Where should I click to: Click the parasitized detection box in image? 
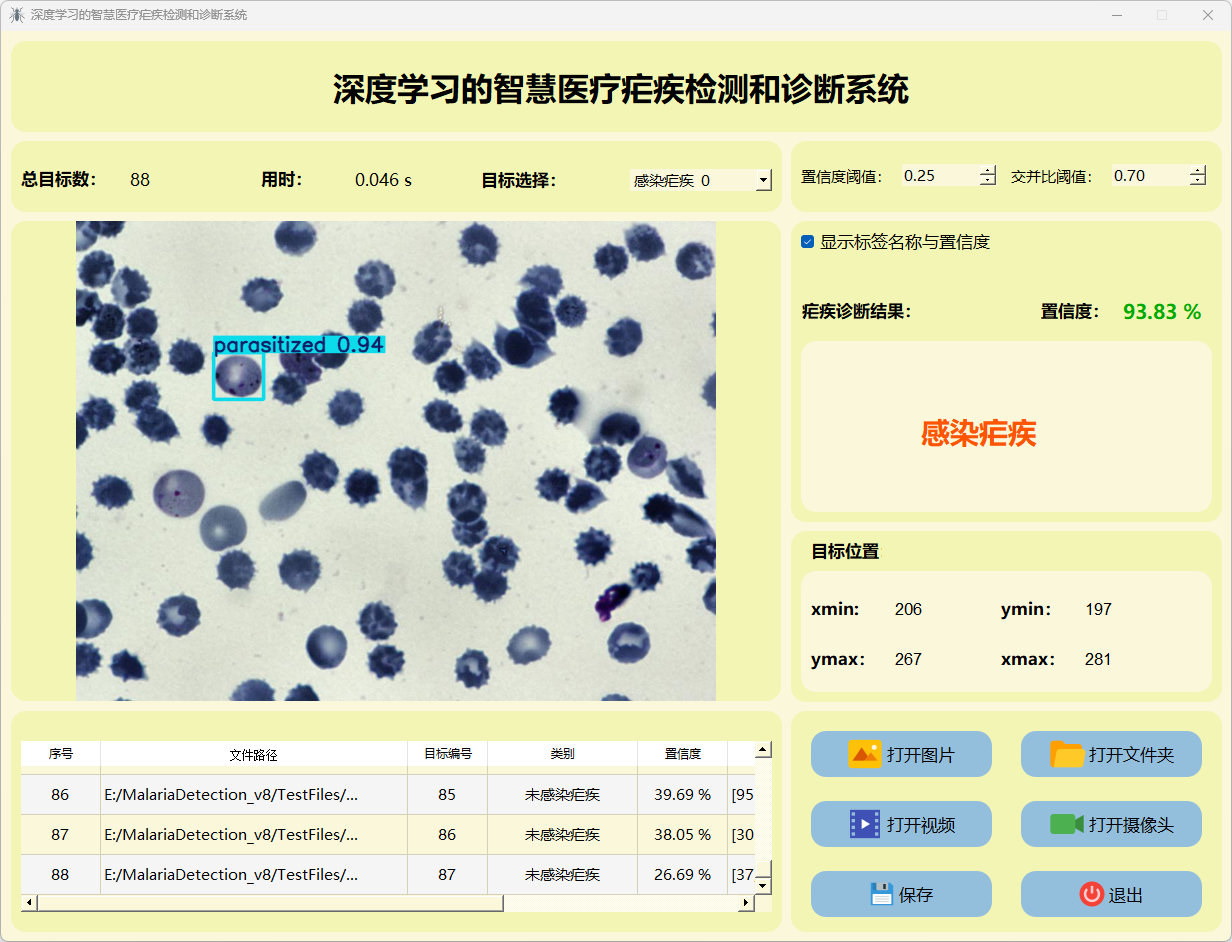[238, 377]
